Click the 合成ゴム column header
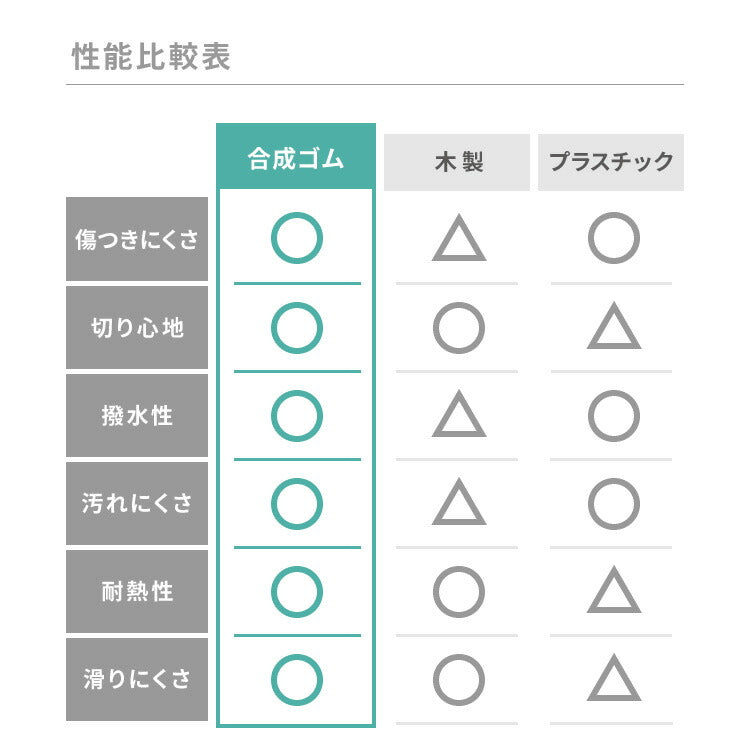 pos(296,160)
